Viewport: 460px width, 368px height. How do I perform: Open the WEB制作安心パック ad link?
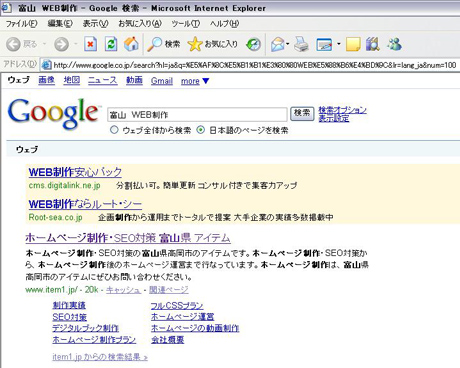(75, 172)
